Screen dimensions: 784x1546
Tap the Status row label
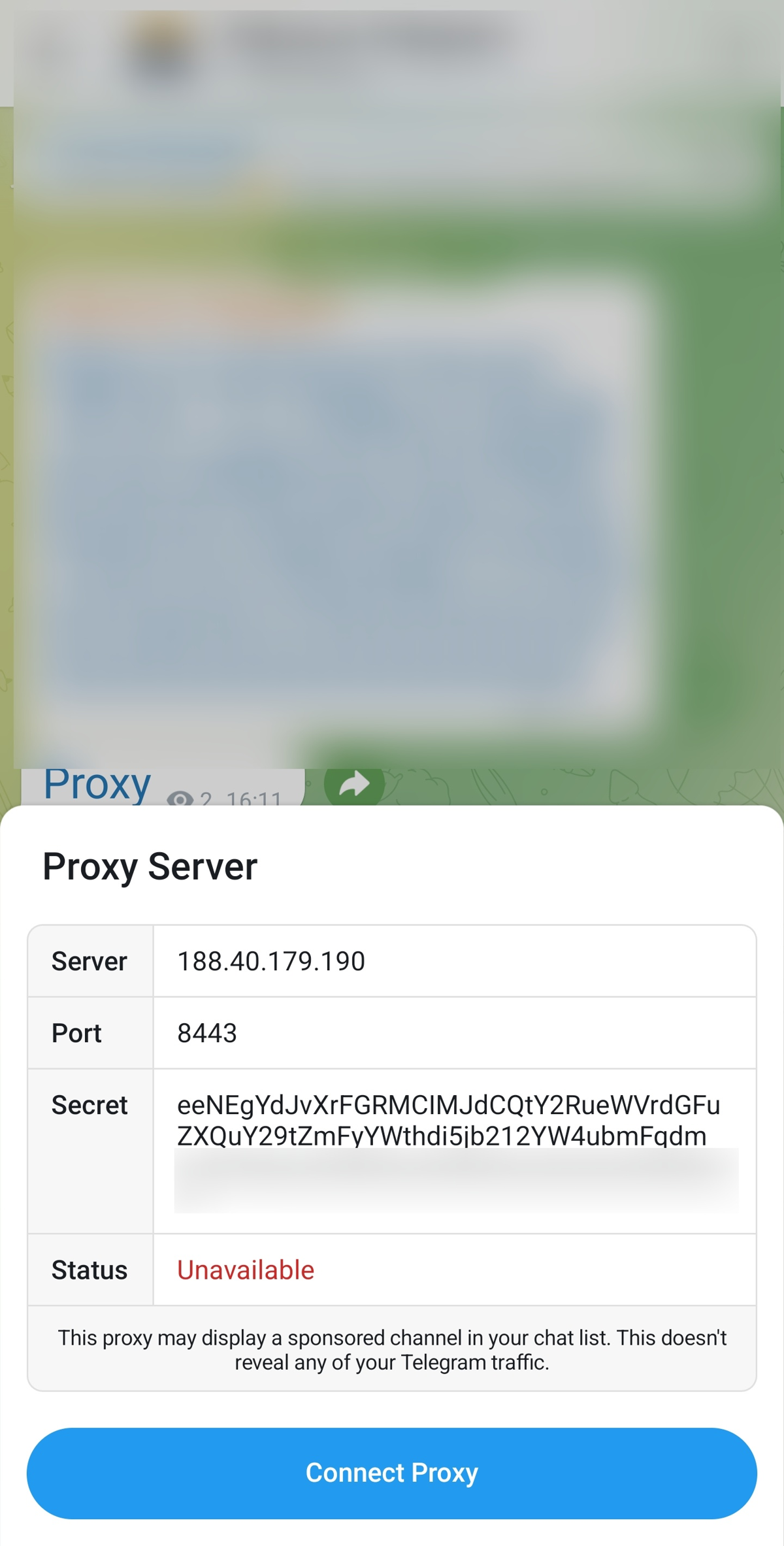[90, 1270]
